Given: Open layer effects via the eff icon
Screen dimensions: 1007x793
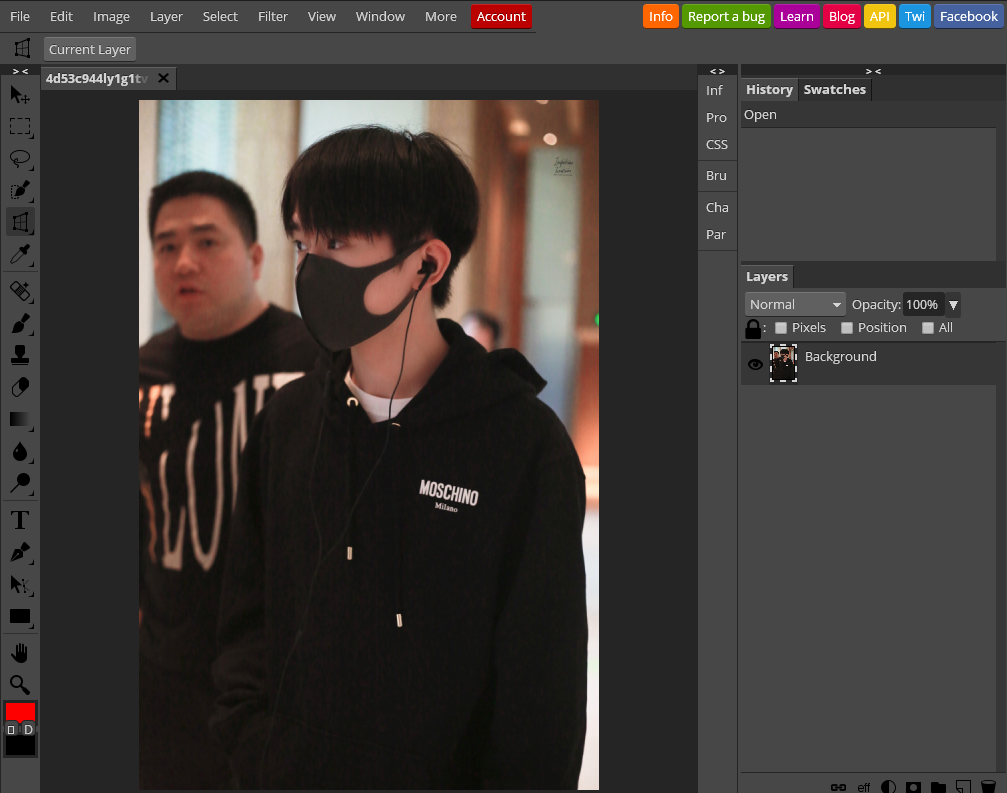Looking at the screenshot, I should [864, 787].
